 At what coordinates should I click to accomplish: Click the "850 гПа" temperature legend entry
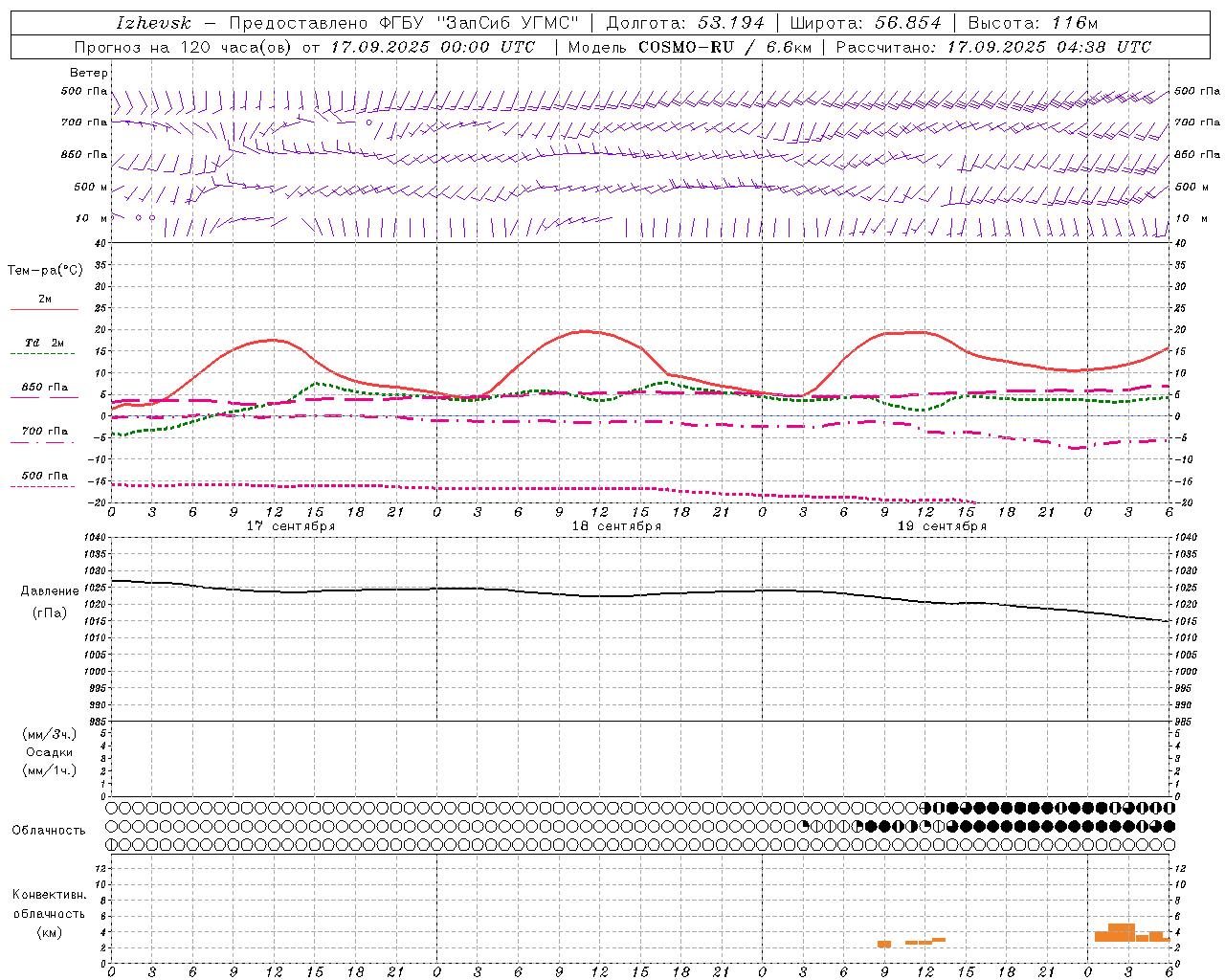(45, 388)
